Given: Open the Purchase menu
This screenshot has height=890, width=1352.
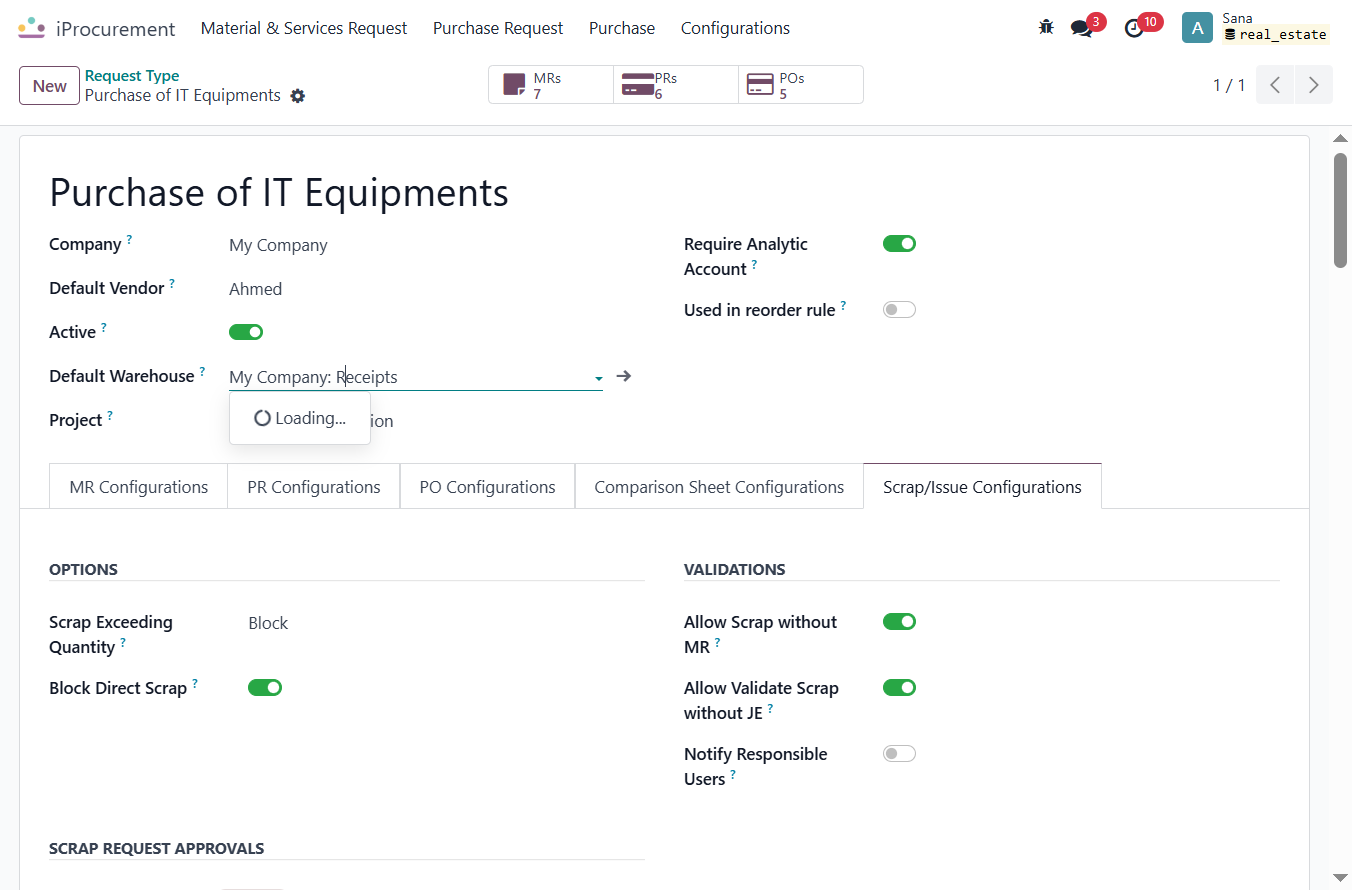Looking at the screenshot, I should pyautogui.click(x=622, y=28).
